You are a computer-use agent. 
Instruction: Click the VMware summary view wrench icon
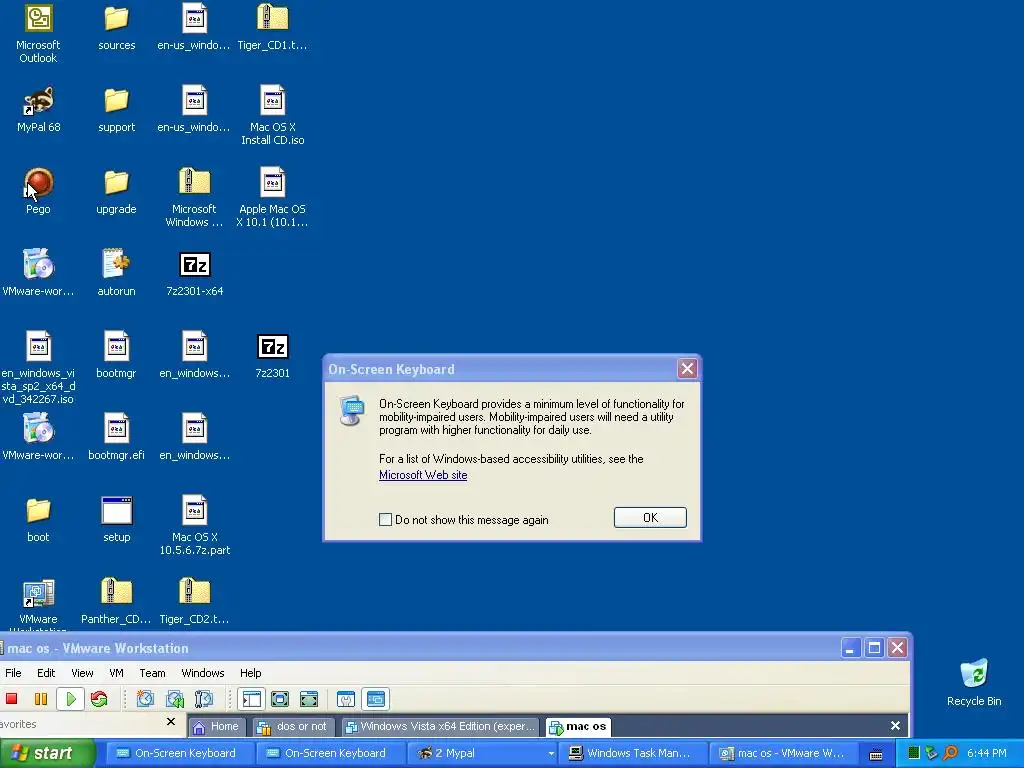click(x=345, y=699)
